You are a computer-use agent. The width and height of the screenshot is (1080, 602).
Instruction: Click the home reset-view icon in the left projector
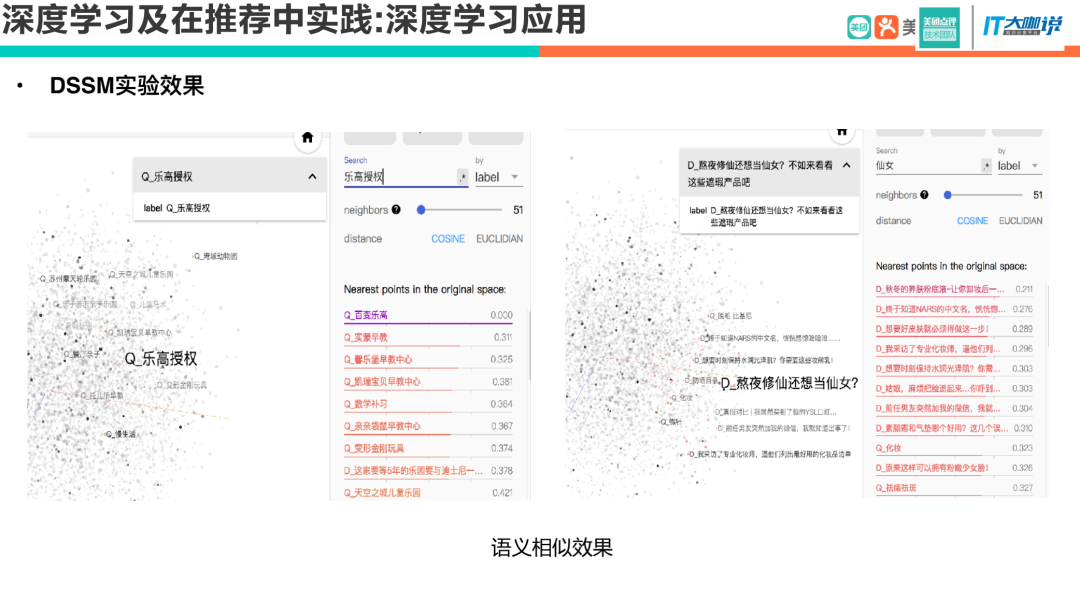pos(307,138)
